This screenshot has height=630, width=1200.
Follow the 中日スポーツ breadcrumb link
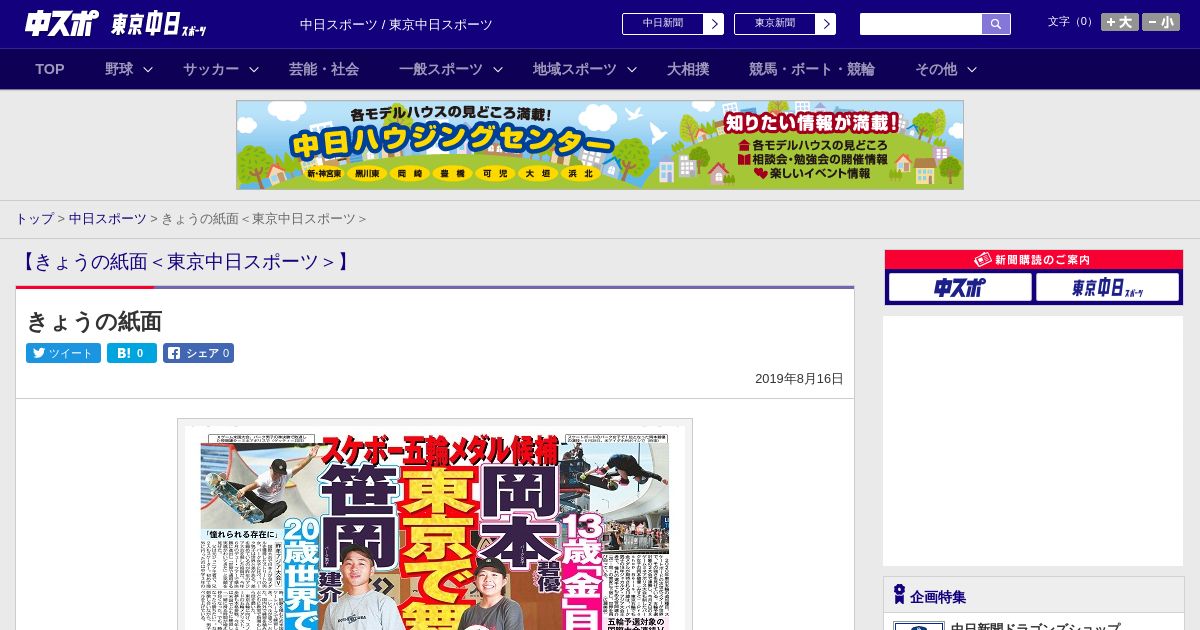coord(107,218)
